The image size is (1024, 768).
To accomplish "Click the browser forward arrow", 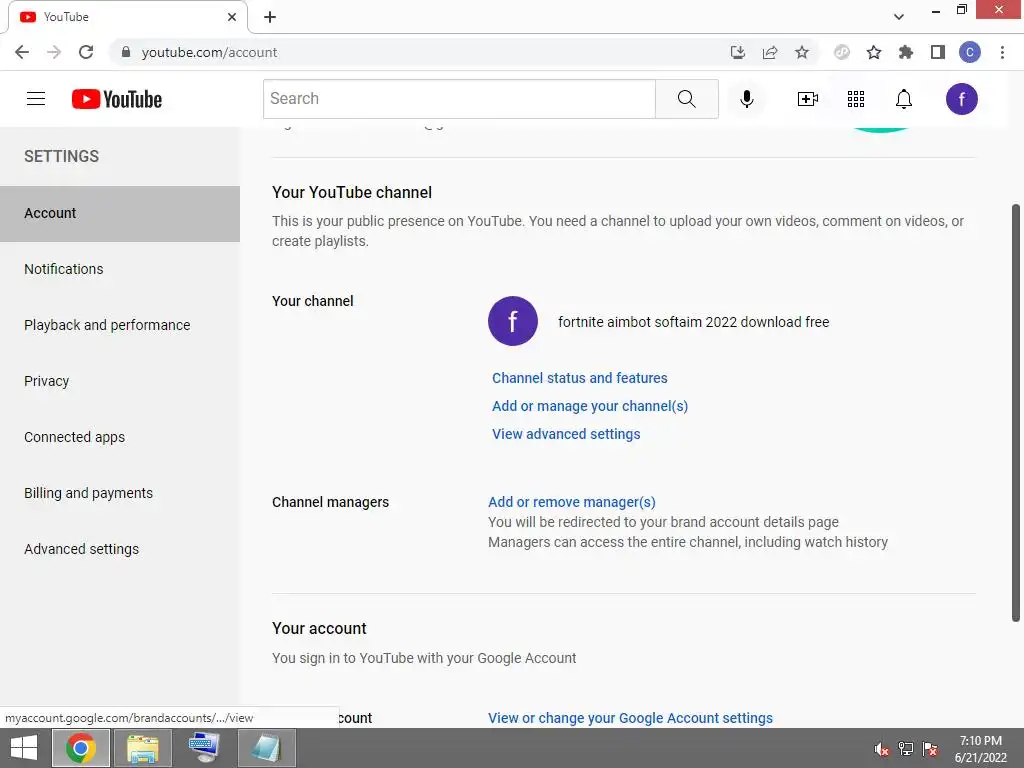I will pos(54,52).
